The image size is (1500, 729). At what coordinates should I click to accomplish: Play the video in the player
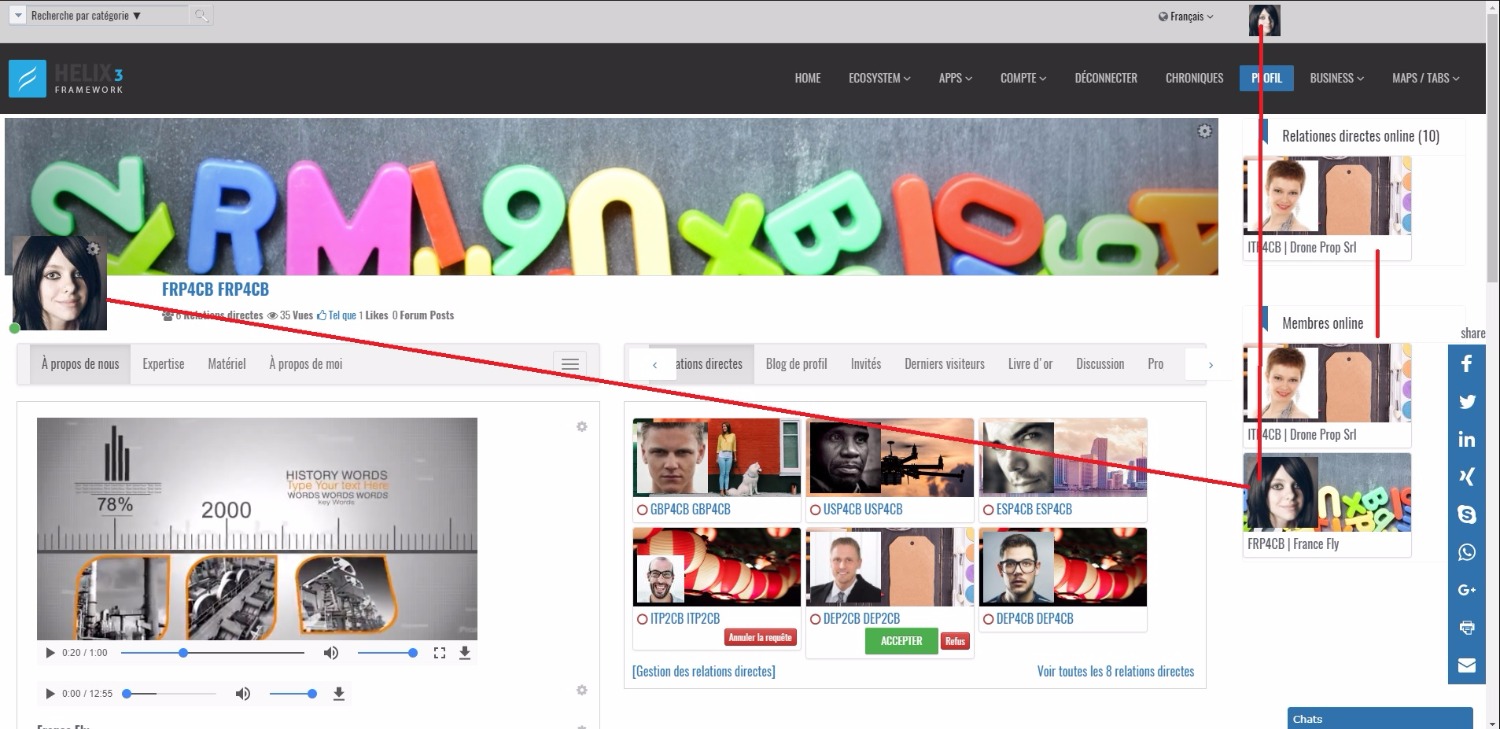click(x=50, y=653)
